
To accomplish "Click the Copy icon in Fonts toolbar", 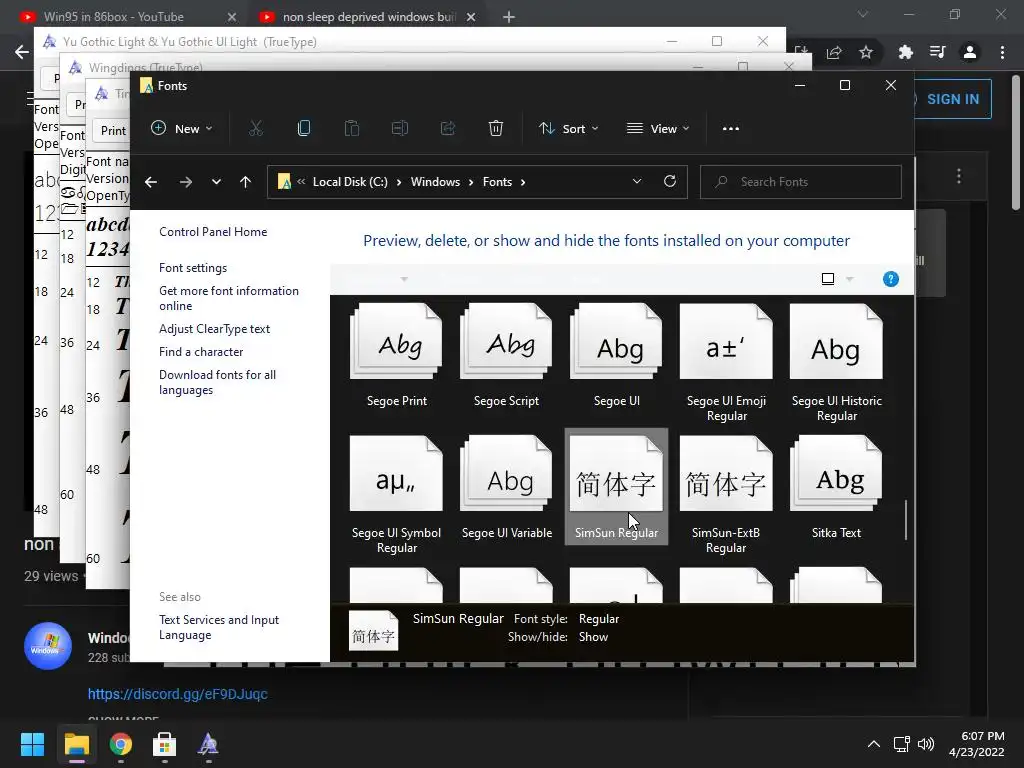I will click(x=304, y=129).
